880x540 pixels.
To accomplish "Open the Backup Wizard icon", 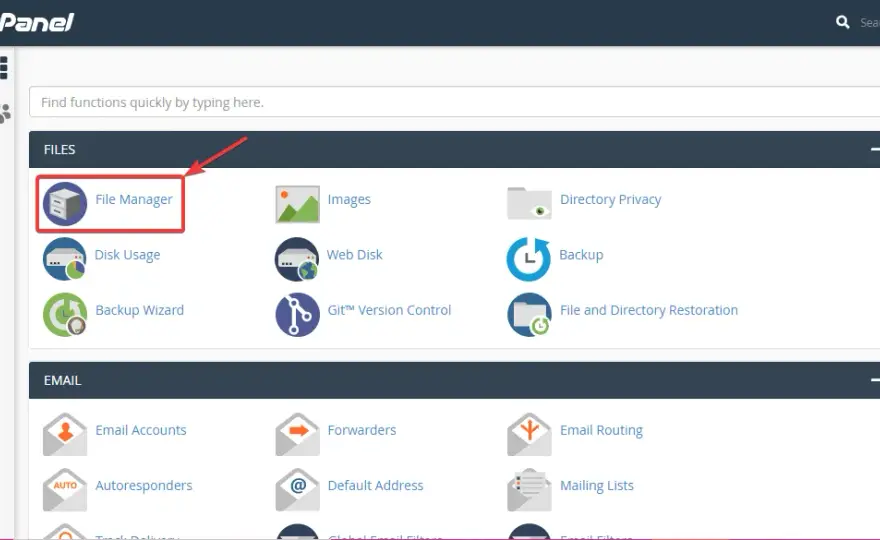I will point(65,314).
